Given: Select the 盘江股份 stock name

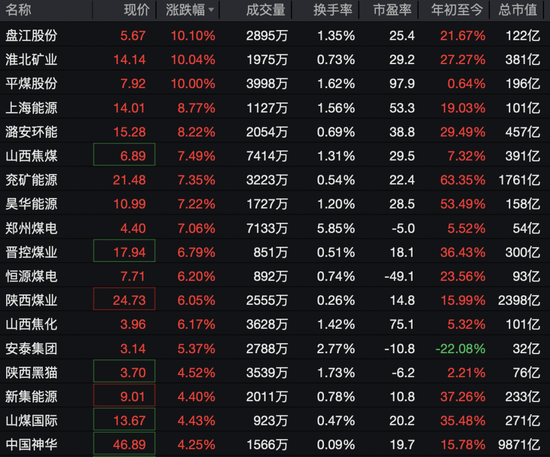Looking at the screenshot, I should click(31, 35).
